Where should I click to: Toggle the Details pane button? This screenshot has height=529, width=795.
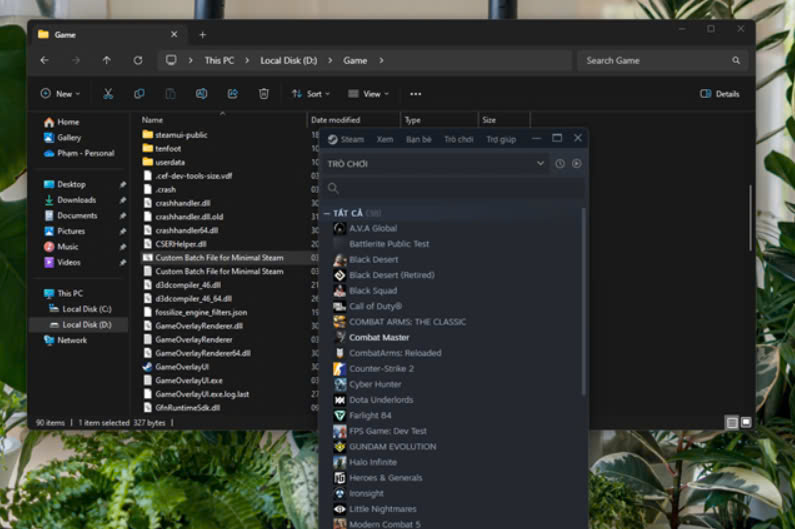[720, 94]
